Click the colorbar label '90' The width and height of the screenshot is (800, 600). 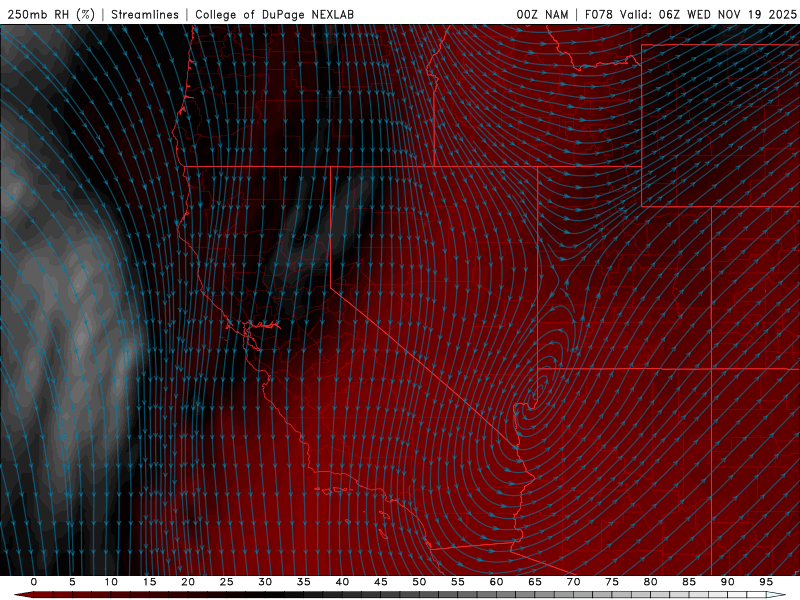pyautogui.click(x=728, y=582)
